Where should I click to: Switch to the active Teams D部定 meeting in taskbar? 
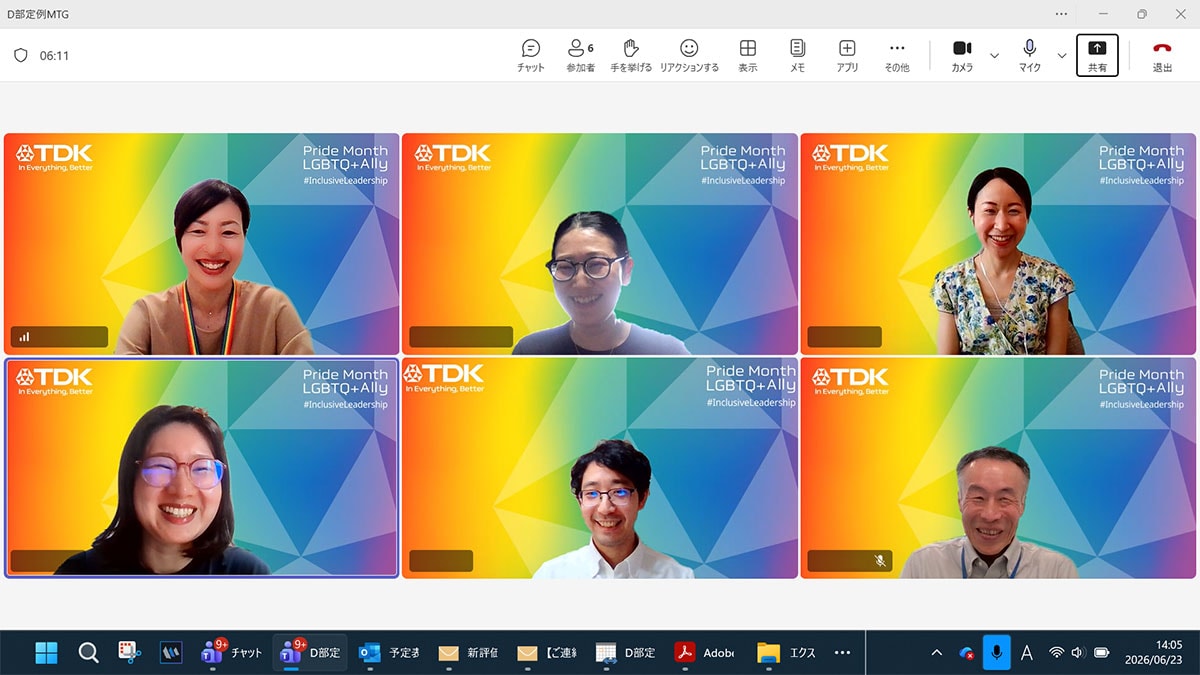click(311, 653)
